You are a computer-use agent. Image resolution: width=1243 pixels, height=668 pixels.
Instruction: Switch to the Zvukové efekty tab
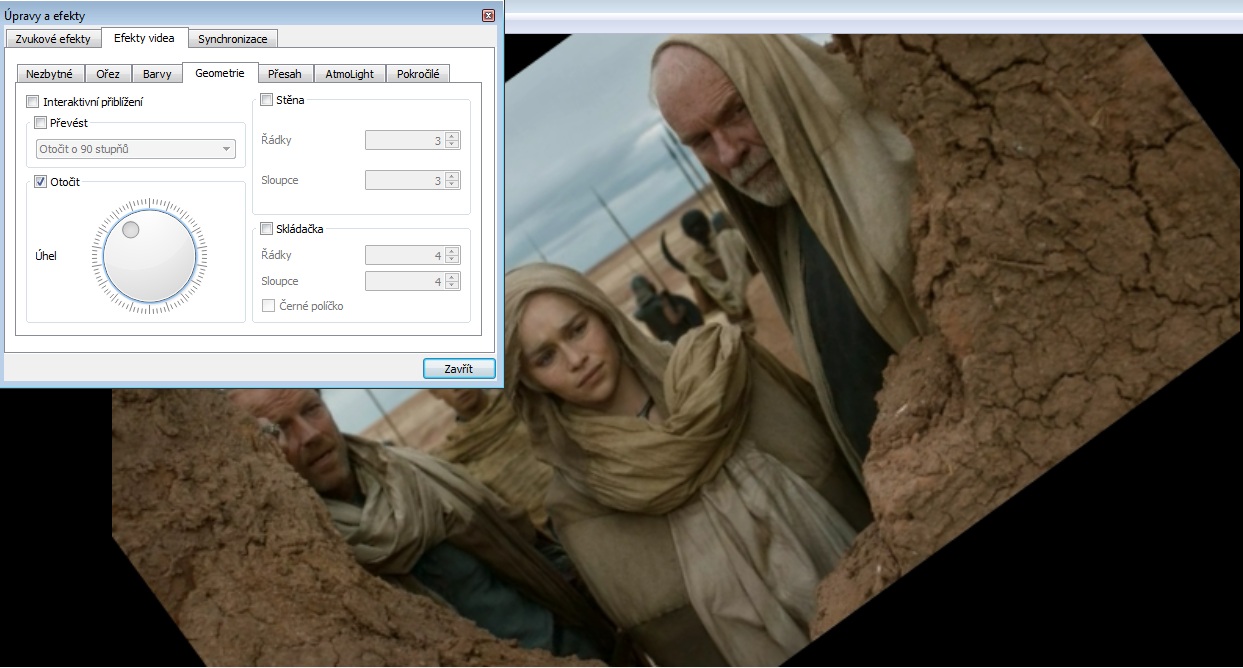tap(53, 39)
